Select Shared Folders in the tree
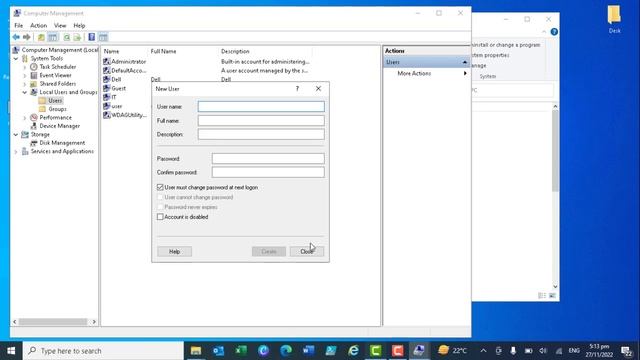The height and width of the screenshot is (360, 640). point(58,84)
